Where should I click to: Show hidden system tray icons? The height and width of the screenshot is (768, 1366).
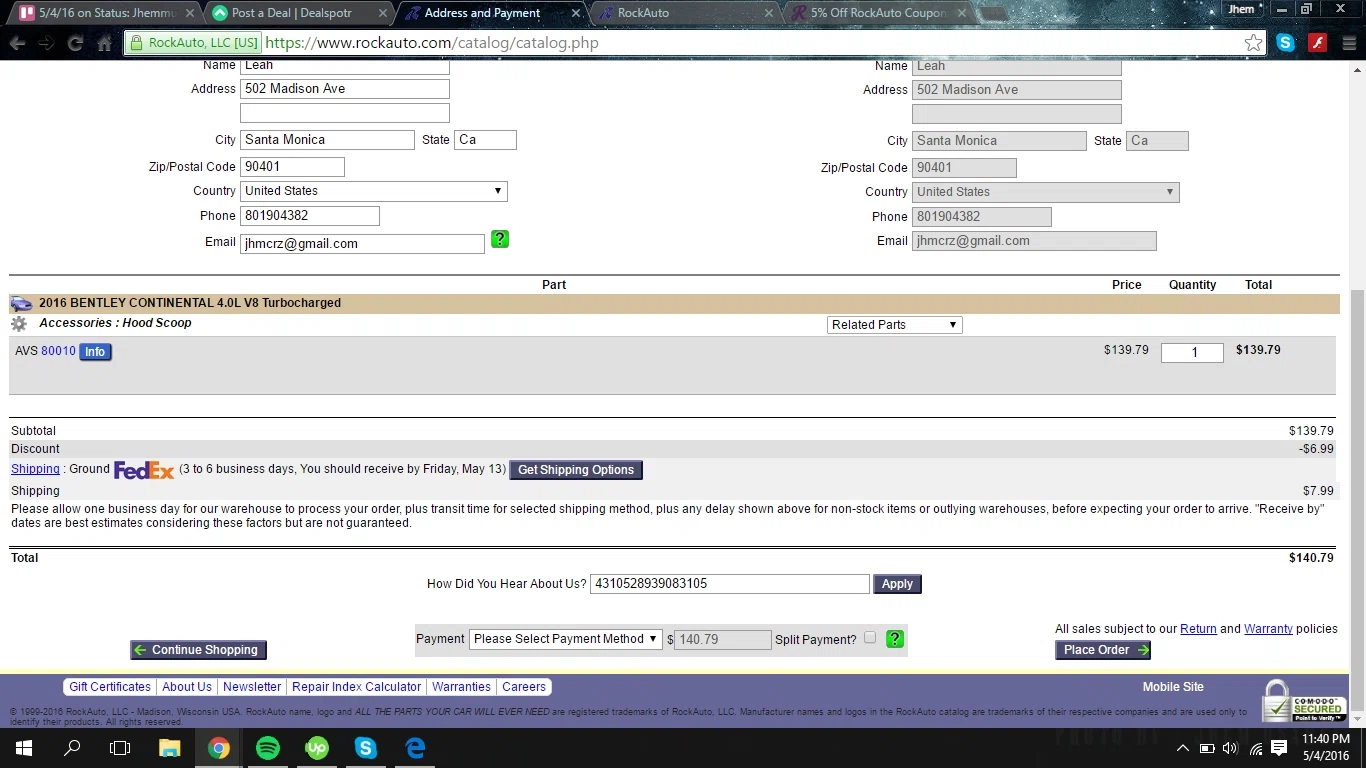pyautogui.click(x=1182, y=748)
